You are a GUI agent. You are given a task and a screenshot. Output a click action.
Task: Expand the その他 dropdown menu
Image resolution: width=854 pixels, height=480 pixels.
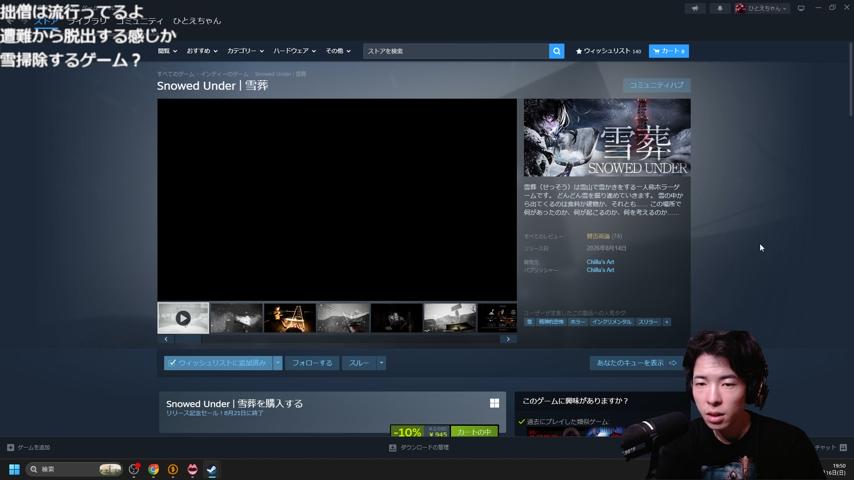[338, 51]
